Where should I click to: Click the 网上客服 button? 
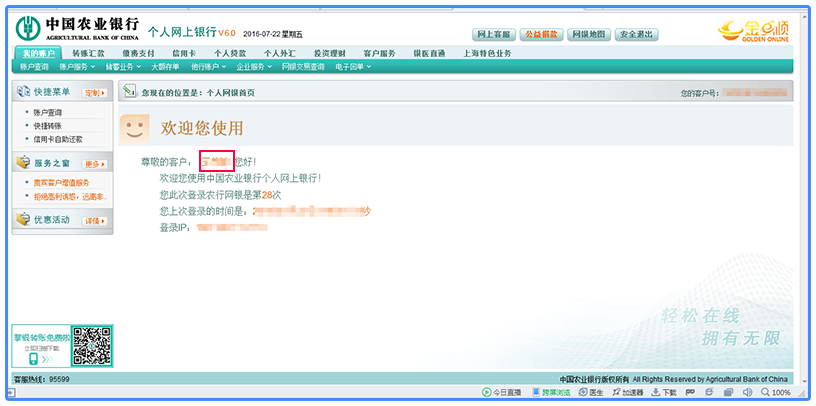point(494,34)
